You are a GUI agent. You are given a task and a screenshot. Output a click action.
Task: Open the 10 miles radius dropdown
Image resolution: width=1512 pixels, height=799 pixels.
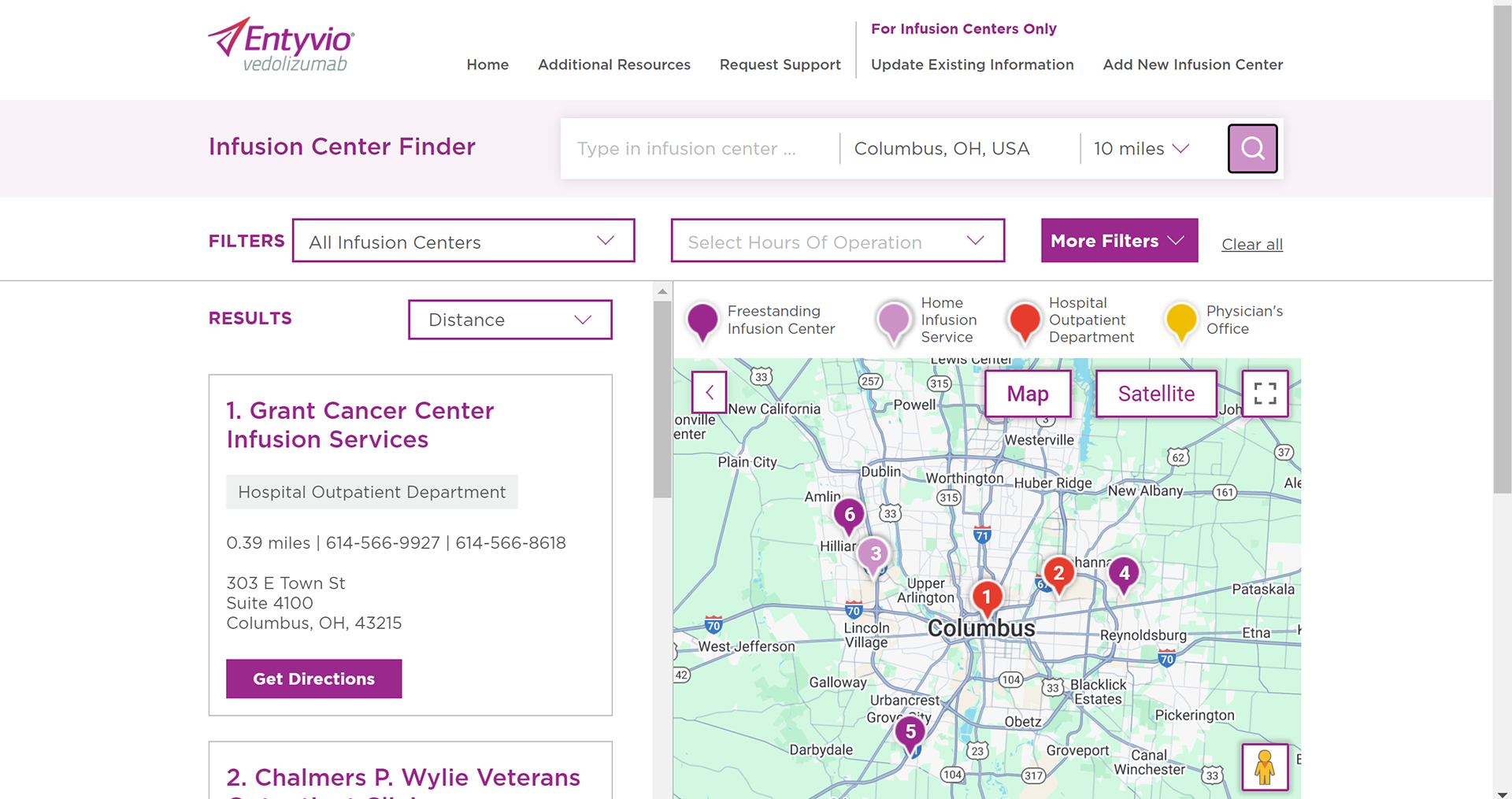1141,149
